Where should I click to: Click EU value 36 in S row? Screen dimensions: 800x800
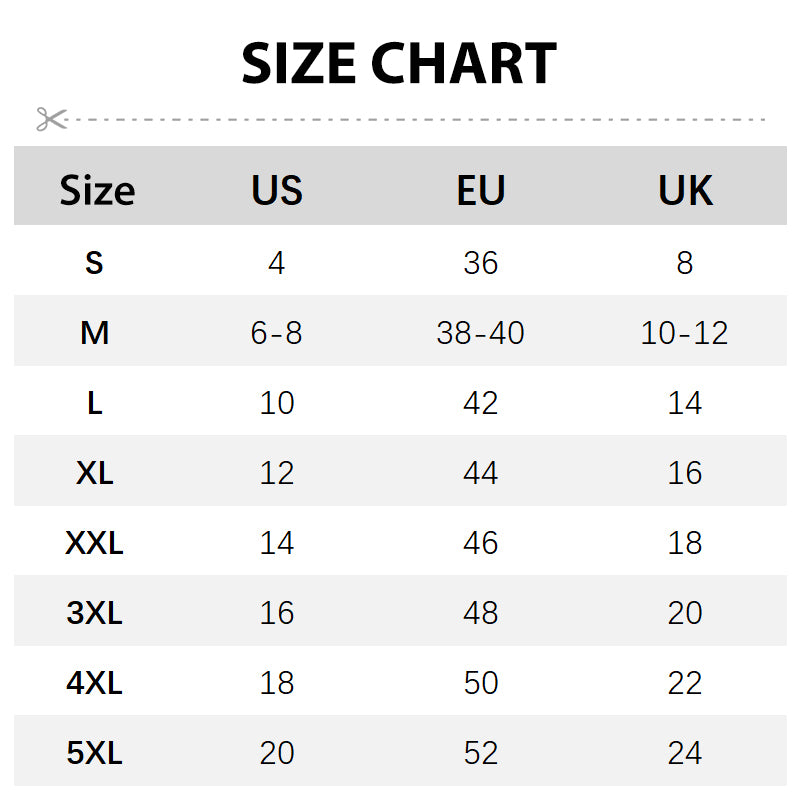coord(481,263)
